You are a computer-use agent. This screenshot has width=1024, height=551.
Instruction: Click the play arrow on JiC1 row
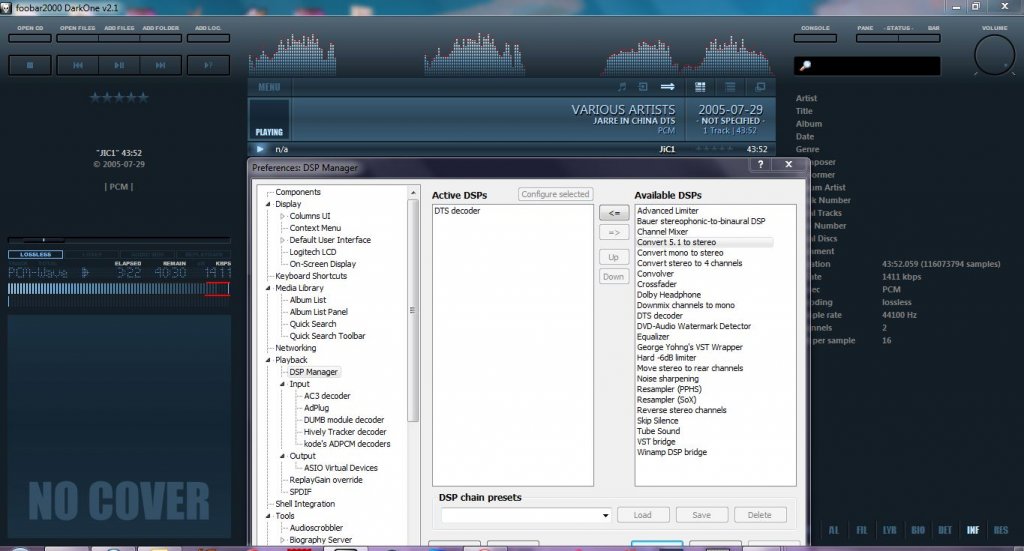pos(261,149)
